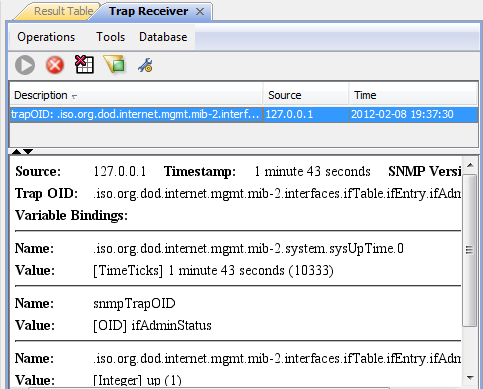Select the trapOID row description cell
483x389 pixels.
(136, 115)
